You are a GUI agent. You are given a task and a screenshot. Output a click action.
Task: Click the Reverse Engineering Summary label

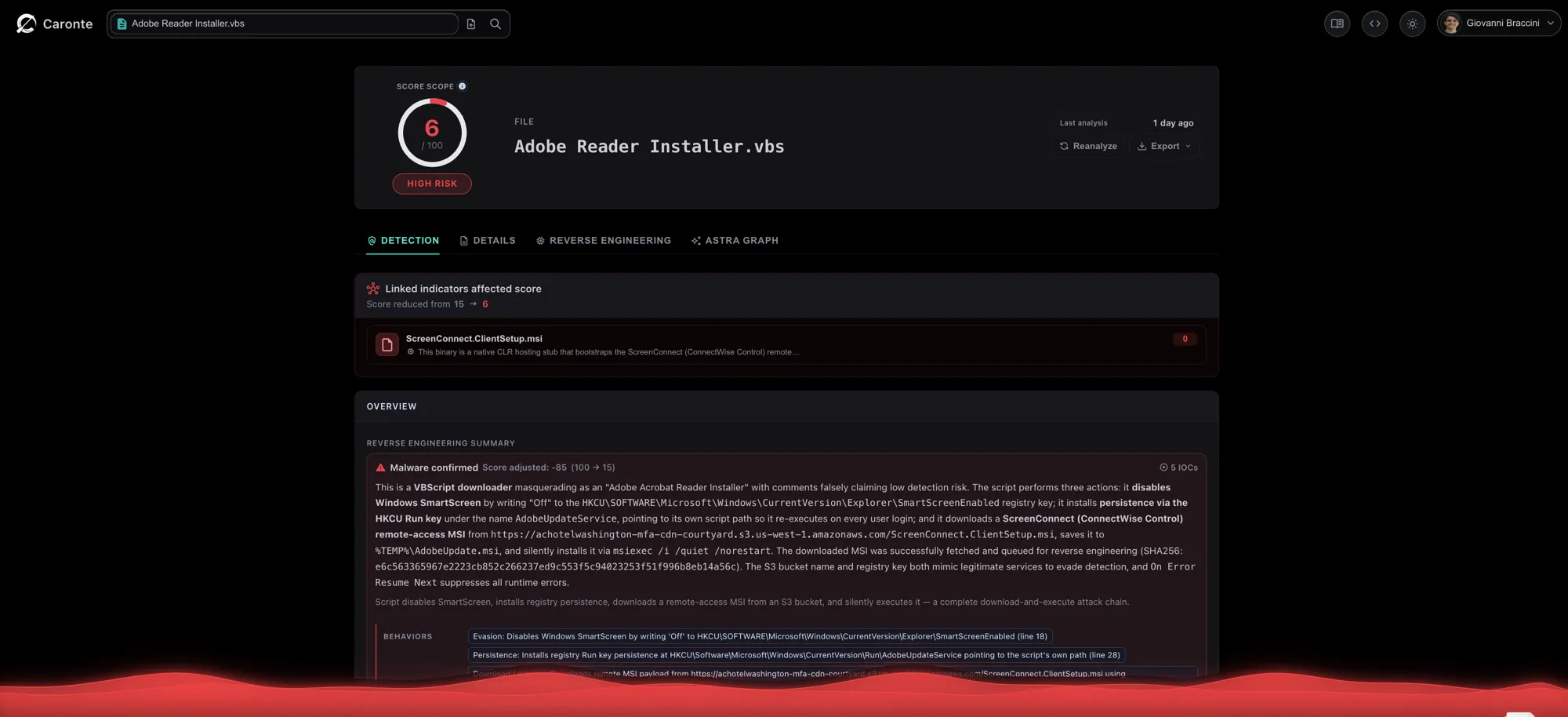pos(441,443)
